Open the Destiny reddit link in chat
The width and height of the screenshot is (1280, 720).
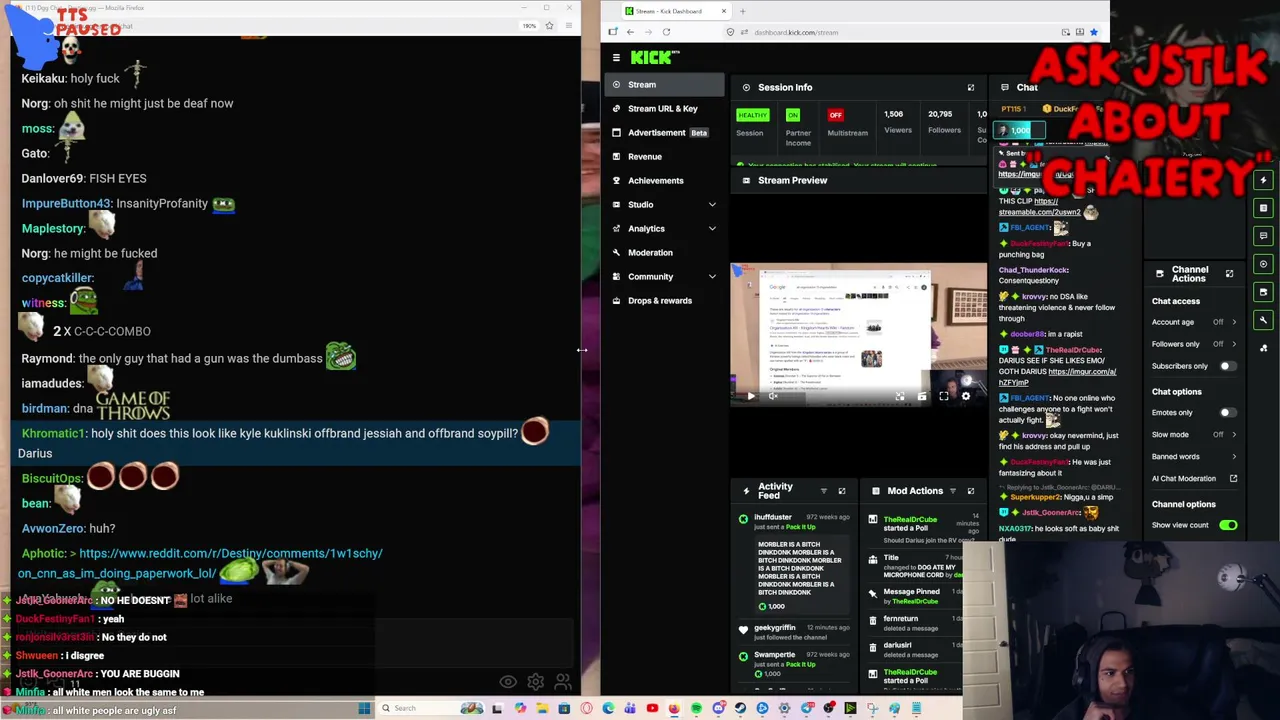[200, 563]
